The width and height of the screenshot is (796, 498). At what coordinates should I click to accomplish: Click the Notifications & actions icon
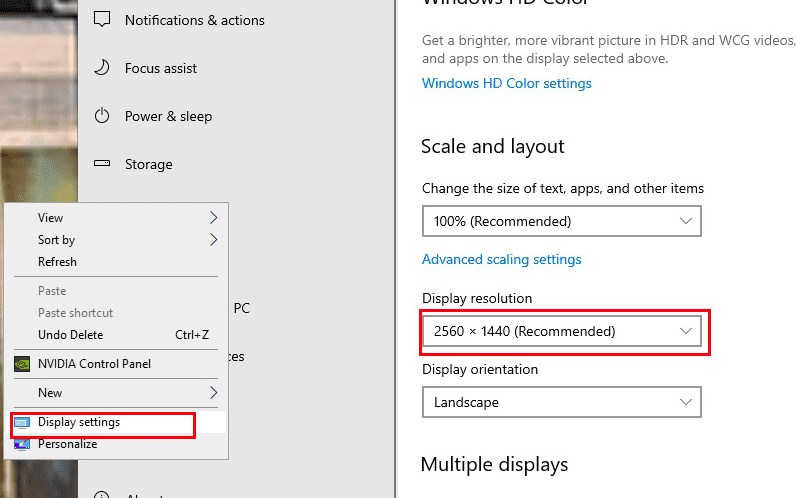[x=101, y=20]
